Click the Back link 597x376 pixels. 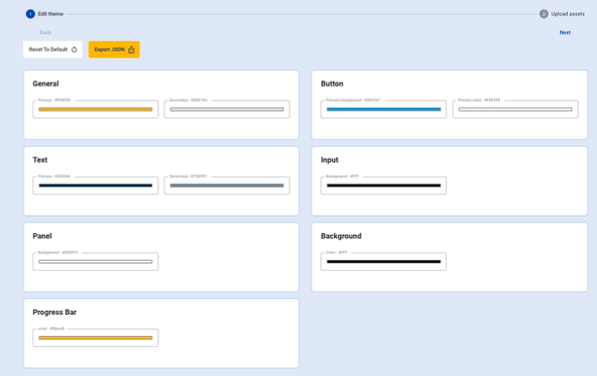click(x=45, y=33)
